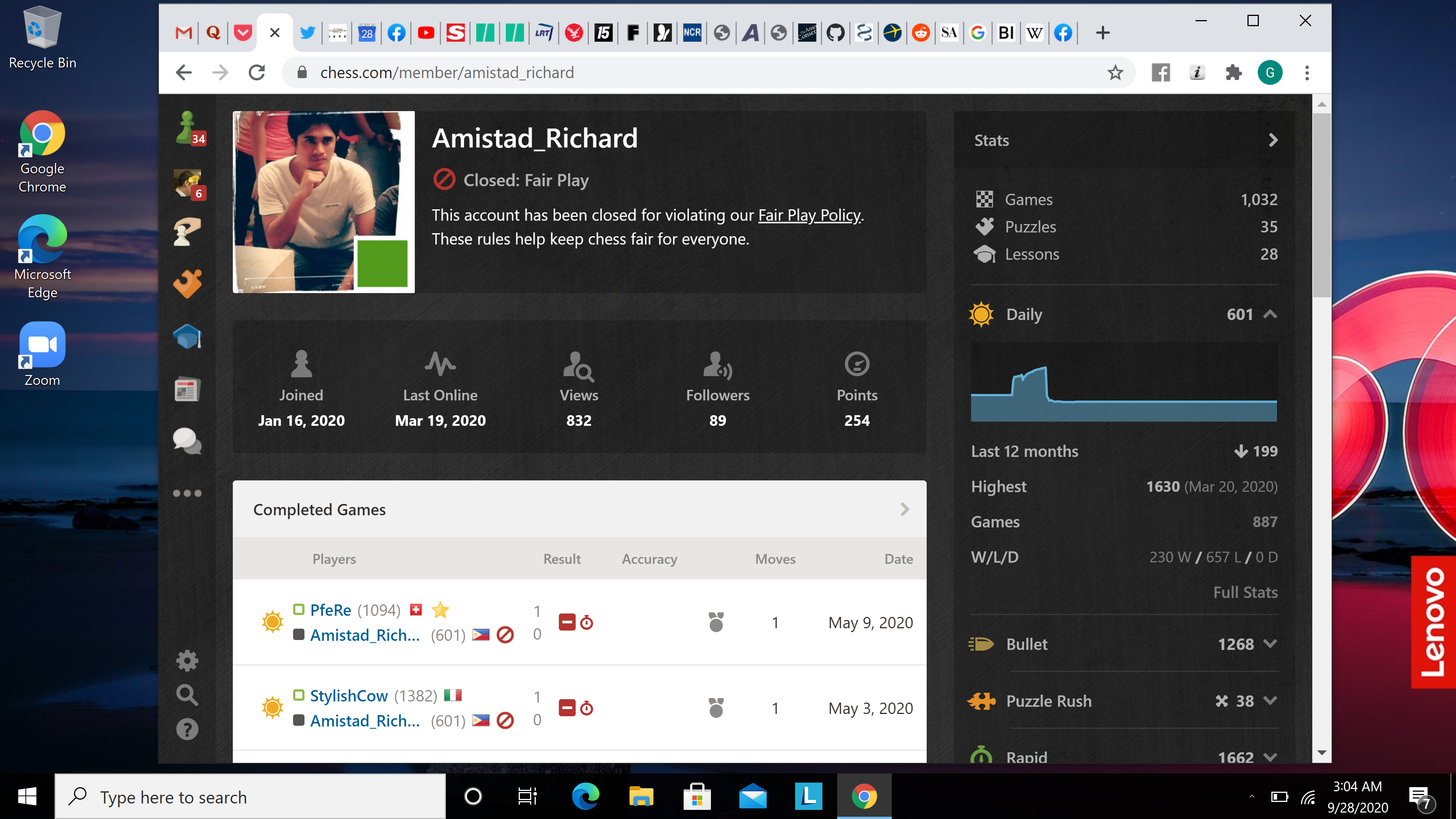The width and height of the screenshot is (1456, 819).
Task: Click the analysis icon for StylishCow game
Action: pos(716,708)
